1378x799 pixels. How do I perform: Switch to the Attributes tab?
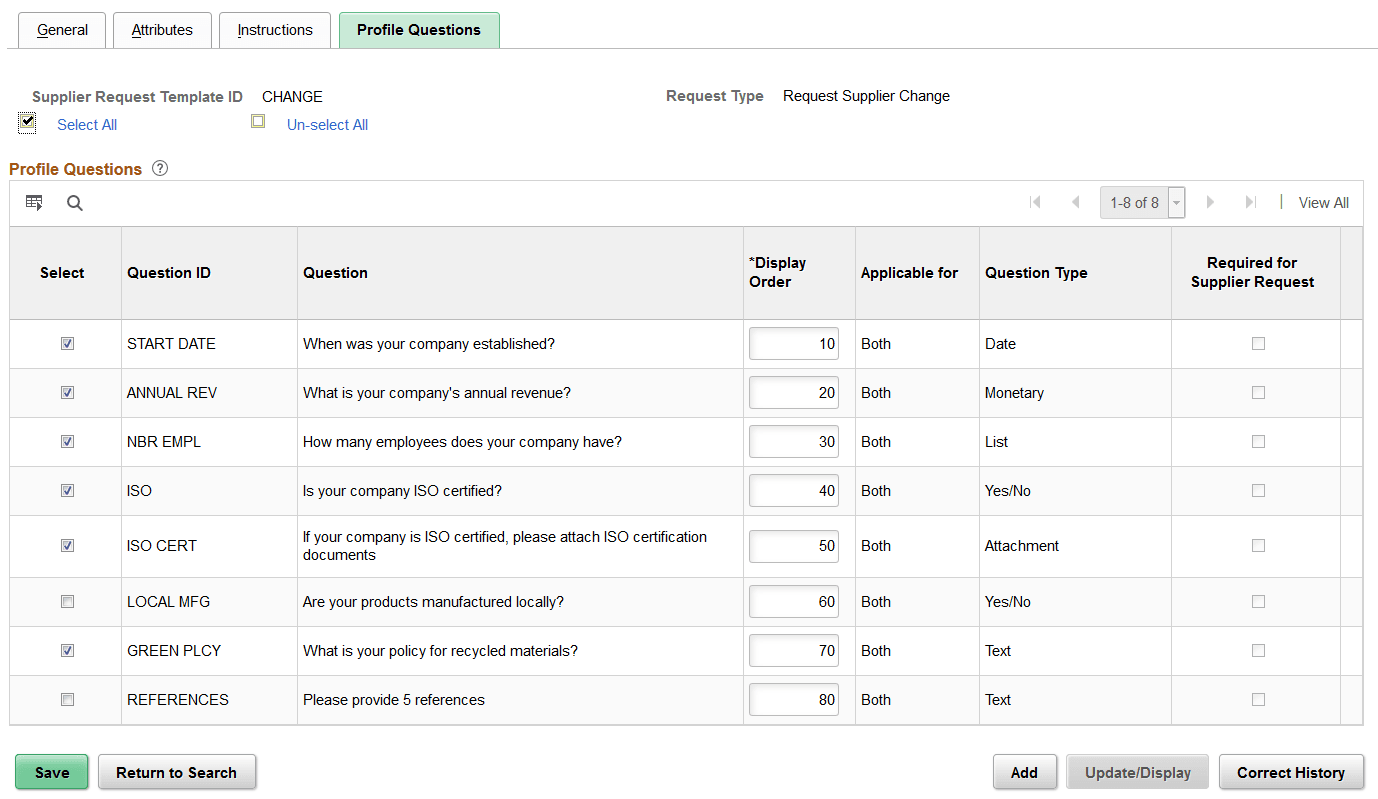point(161,30)
